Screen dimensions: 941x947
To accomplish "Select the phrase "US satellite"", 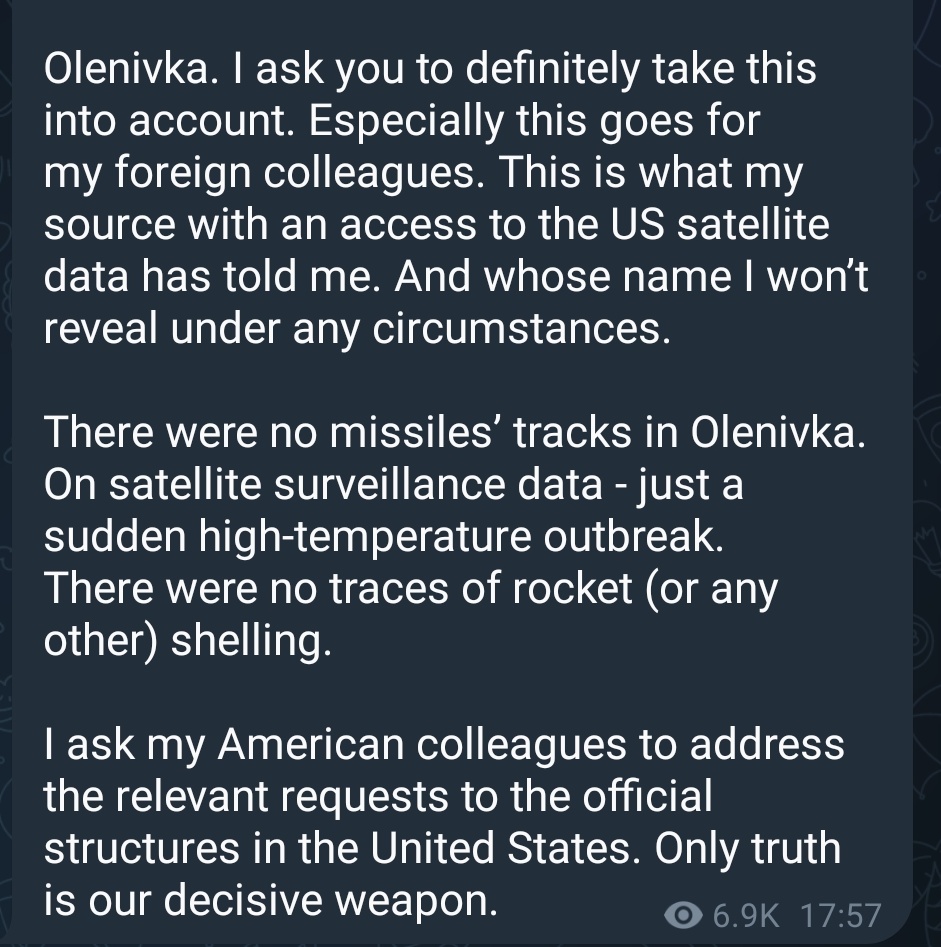I will coord(719,224).
